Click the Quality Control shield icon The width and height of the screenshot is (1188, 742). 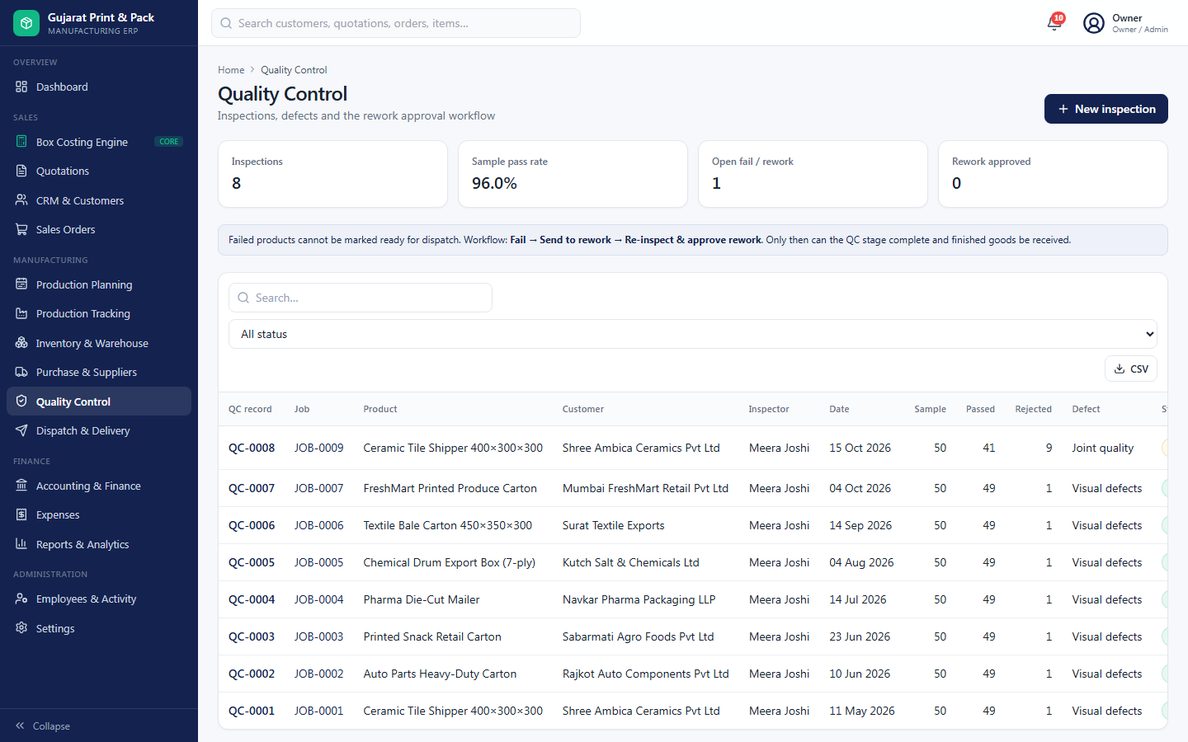pyautogui.click(x=21, y=401)
